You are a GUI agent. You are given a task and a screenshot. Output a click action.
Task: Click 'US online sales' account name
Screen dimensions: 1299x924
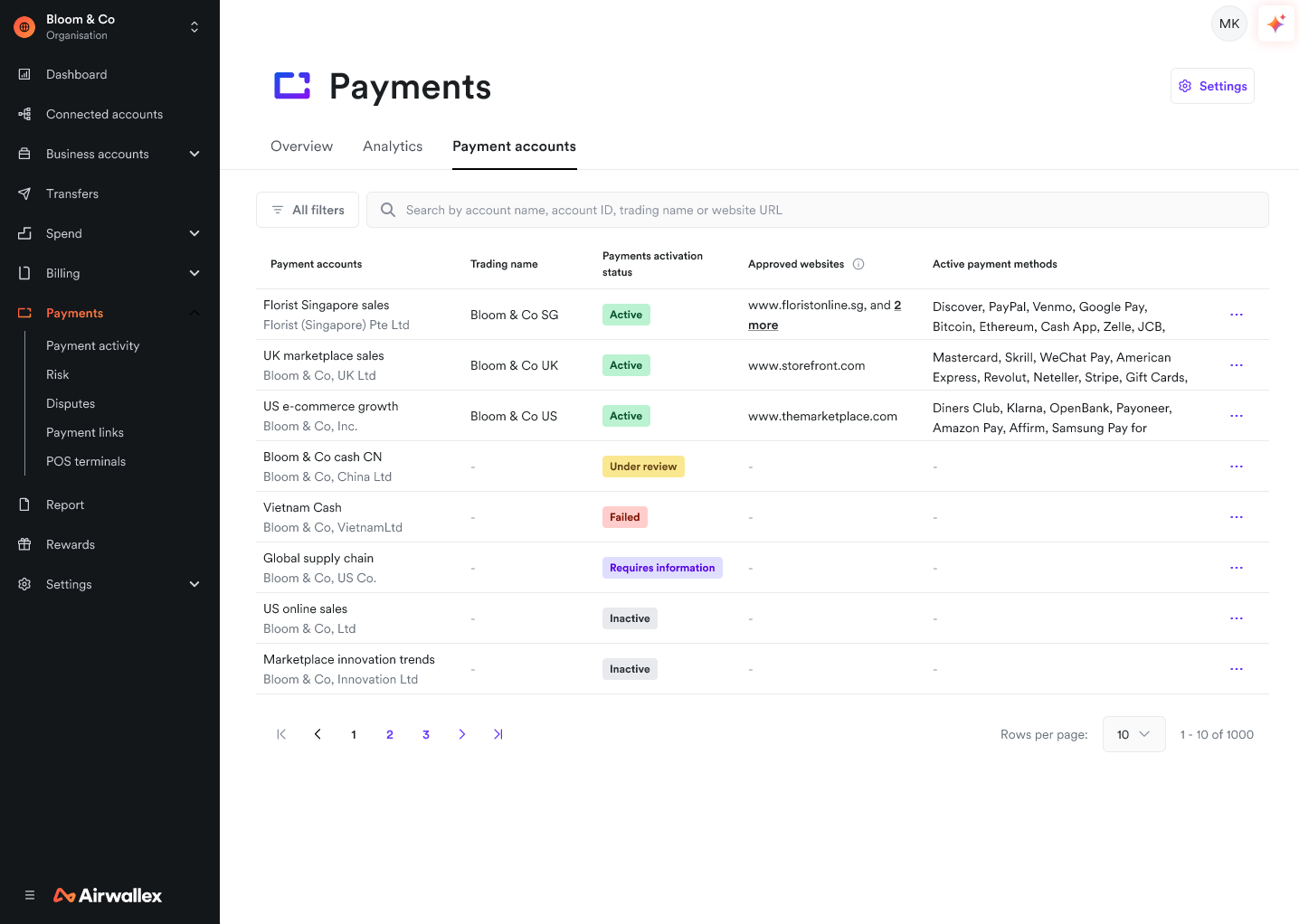coord(306,609)
